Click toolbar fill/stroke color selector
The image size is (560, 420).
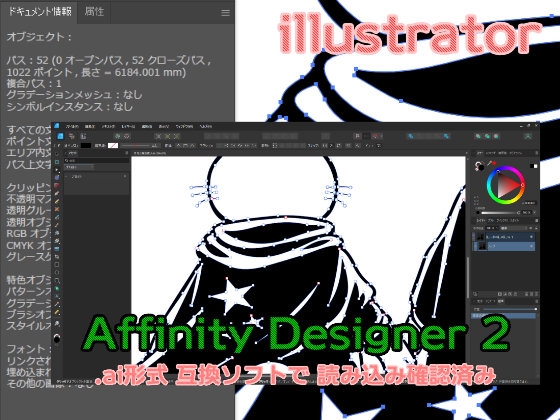tap(57, 338)
